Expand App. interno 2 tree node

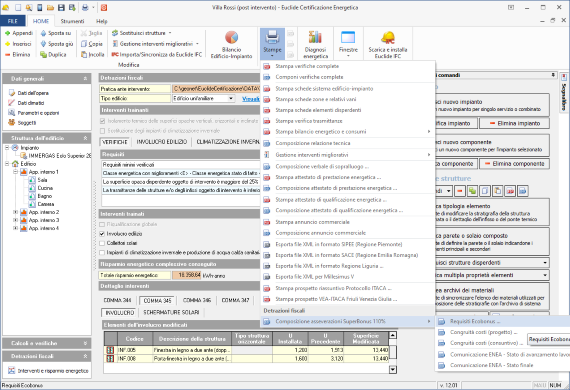click(x=15, y=212)
